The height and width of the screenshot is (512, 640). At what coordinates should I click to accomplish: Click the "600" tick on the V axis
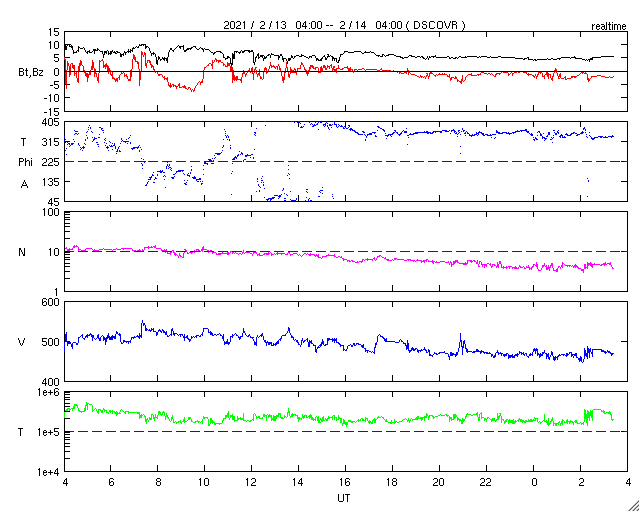tap(52, 303)
